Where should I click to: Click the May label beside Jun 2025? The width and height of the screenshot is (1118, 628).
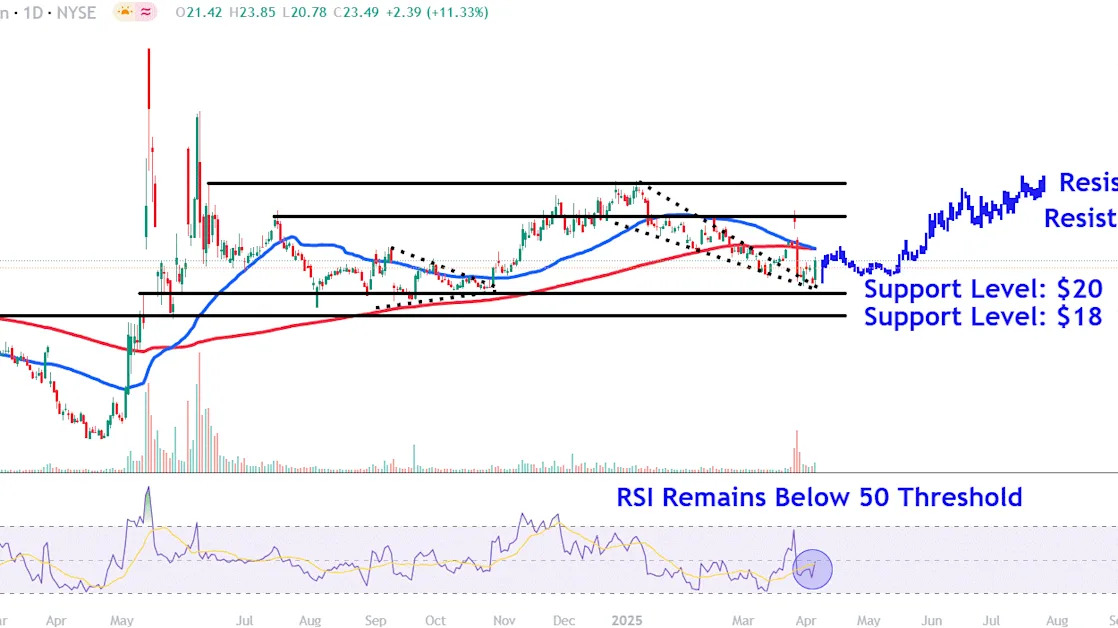click(868, 621)
